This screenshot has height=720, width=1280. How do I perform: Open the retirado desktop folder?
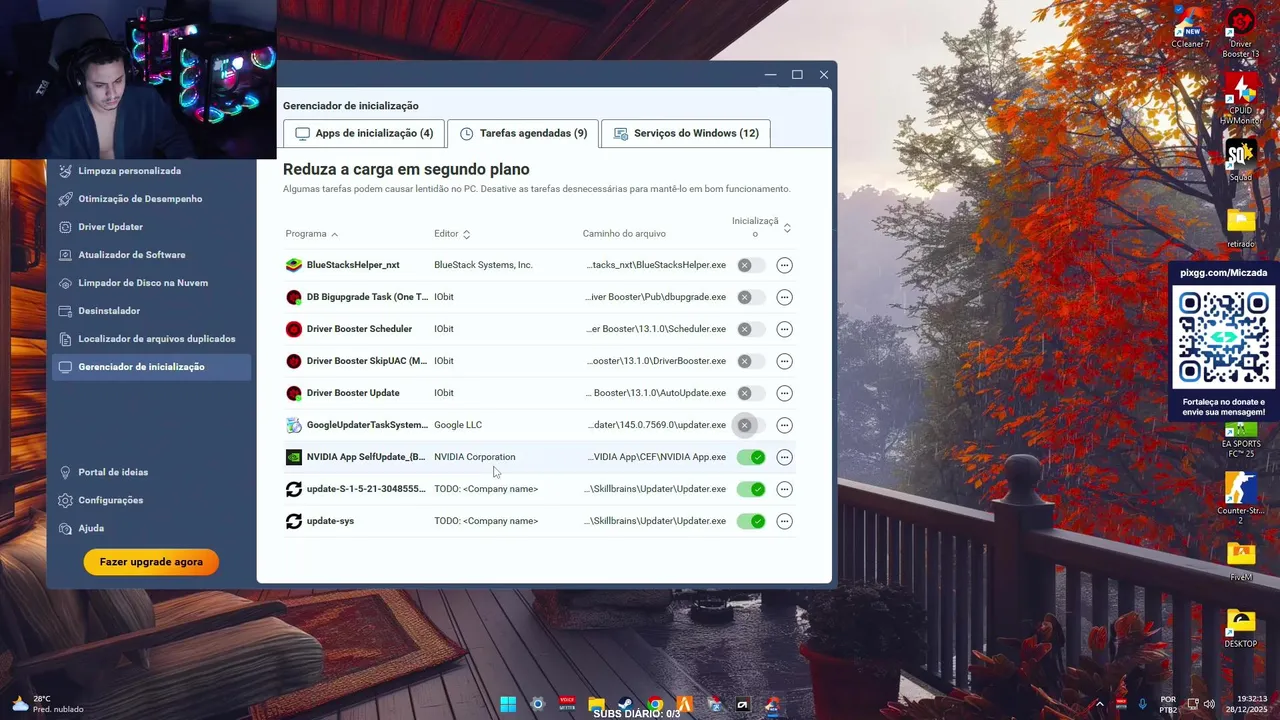click(x=1241, y=227)
